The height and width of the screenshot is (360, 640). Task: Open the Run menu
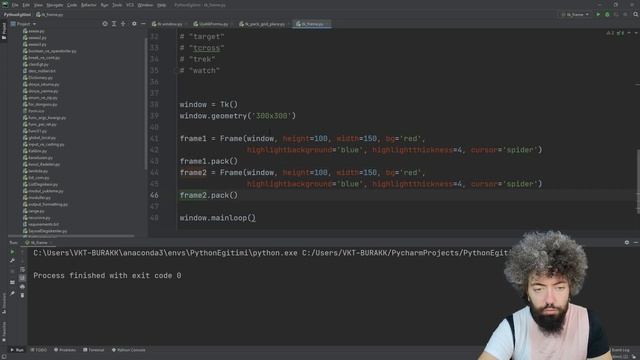[104, 5]
